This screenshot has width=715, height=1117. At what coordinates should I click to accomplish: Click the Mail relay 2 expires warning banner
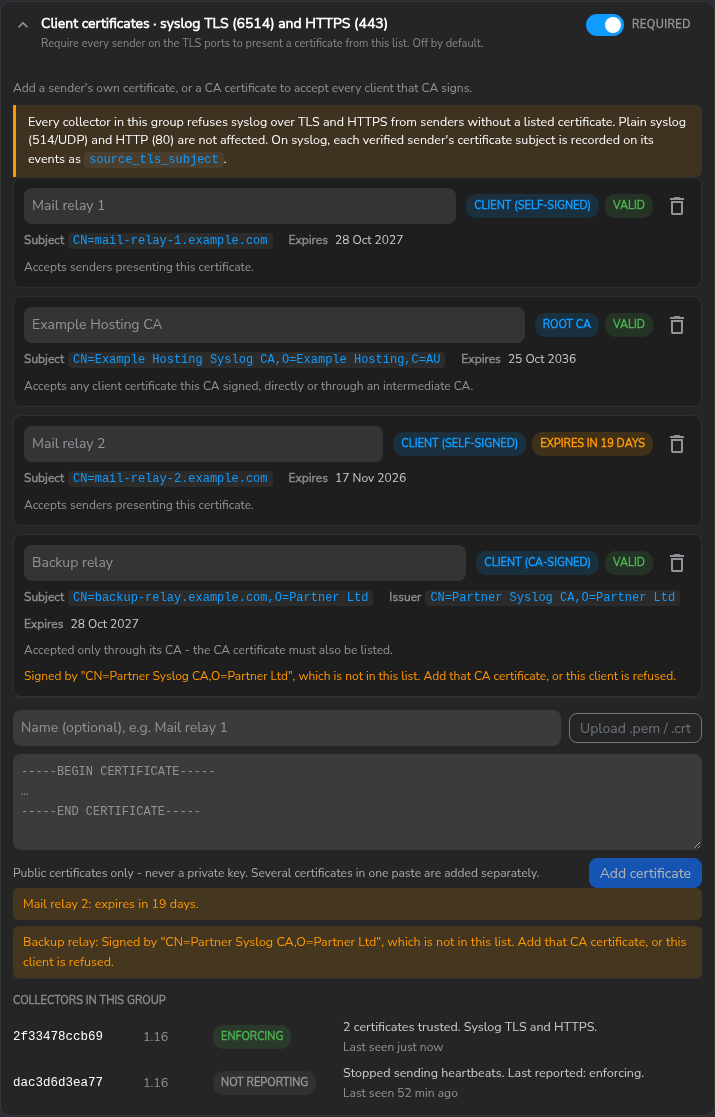[x=358, y=904]
